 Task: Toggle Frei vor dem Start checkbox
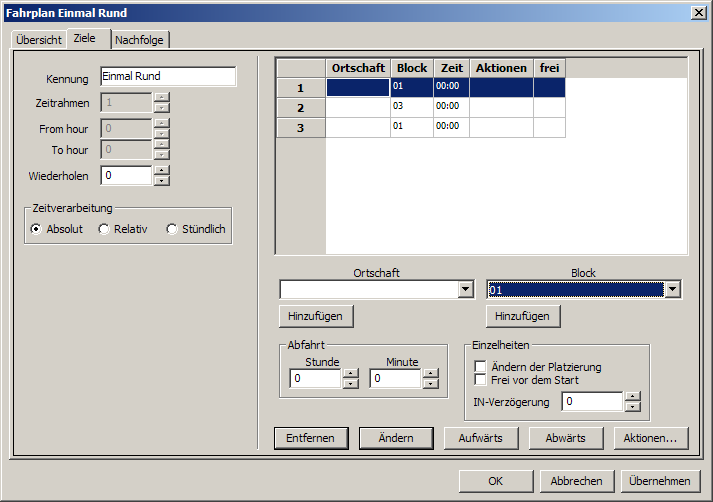(481, 380)
